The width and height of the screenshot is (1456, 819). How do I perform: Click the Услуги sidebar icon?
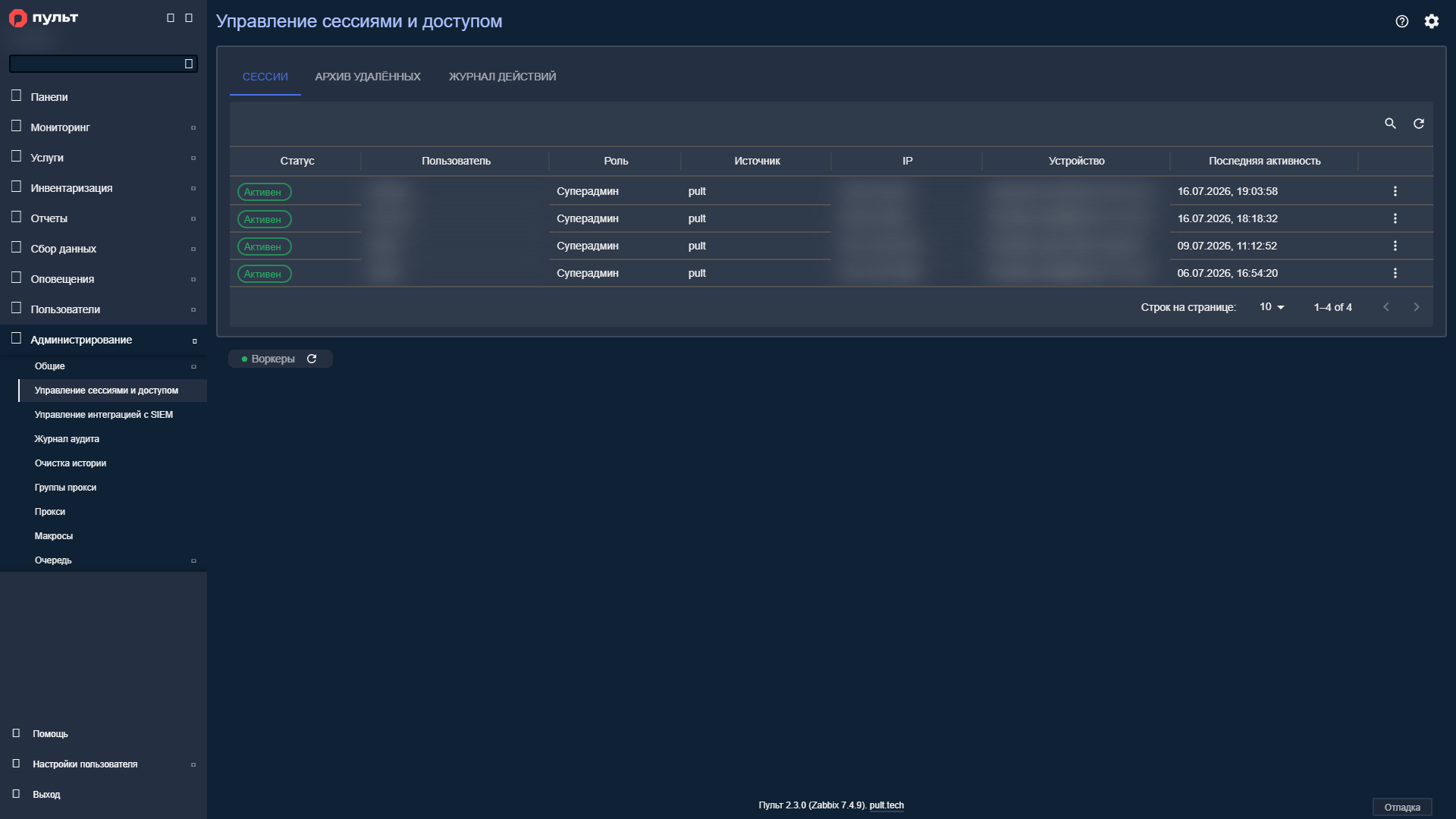point(16,156)
